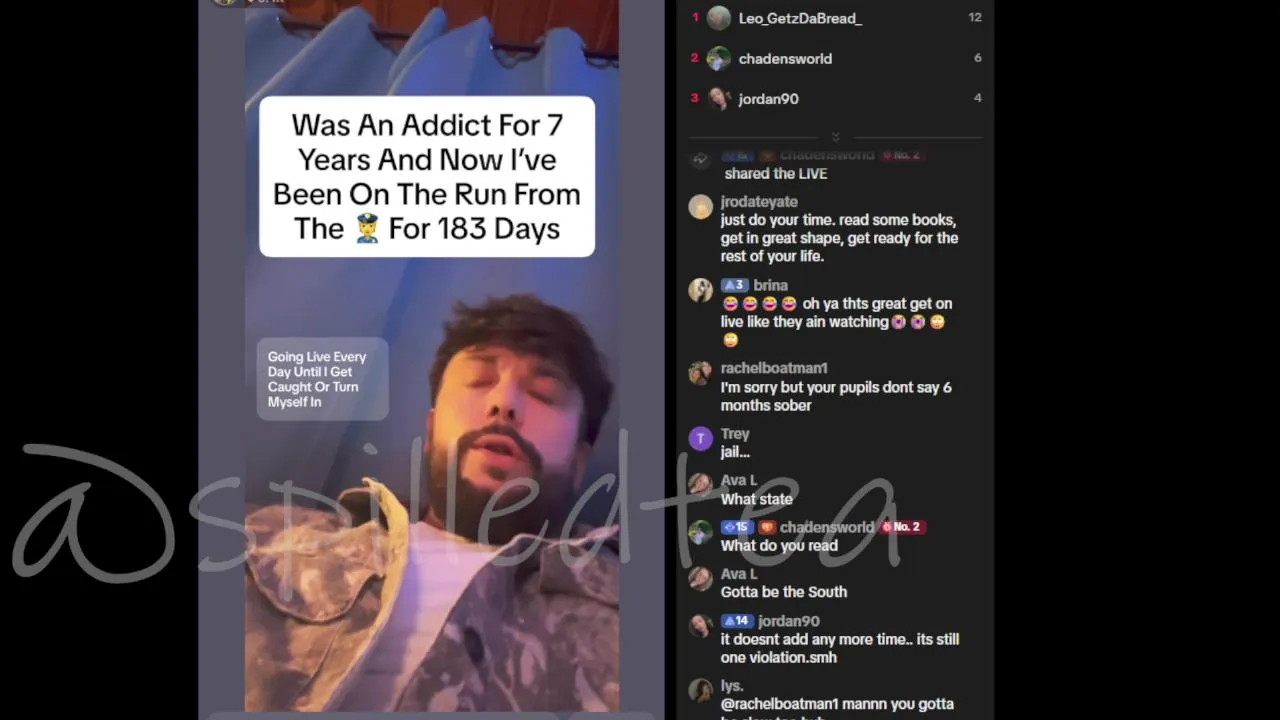Viewport: 1280px width, 720px height.
Task: Expand the top viewers list chevron
Action: (x=835, y=137)
